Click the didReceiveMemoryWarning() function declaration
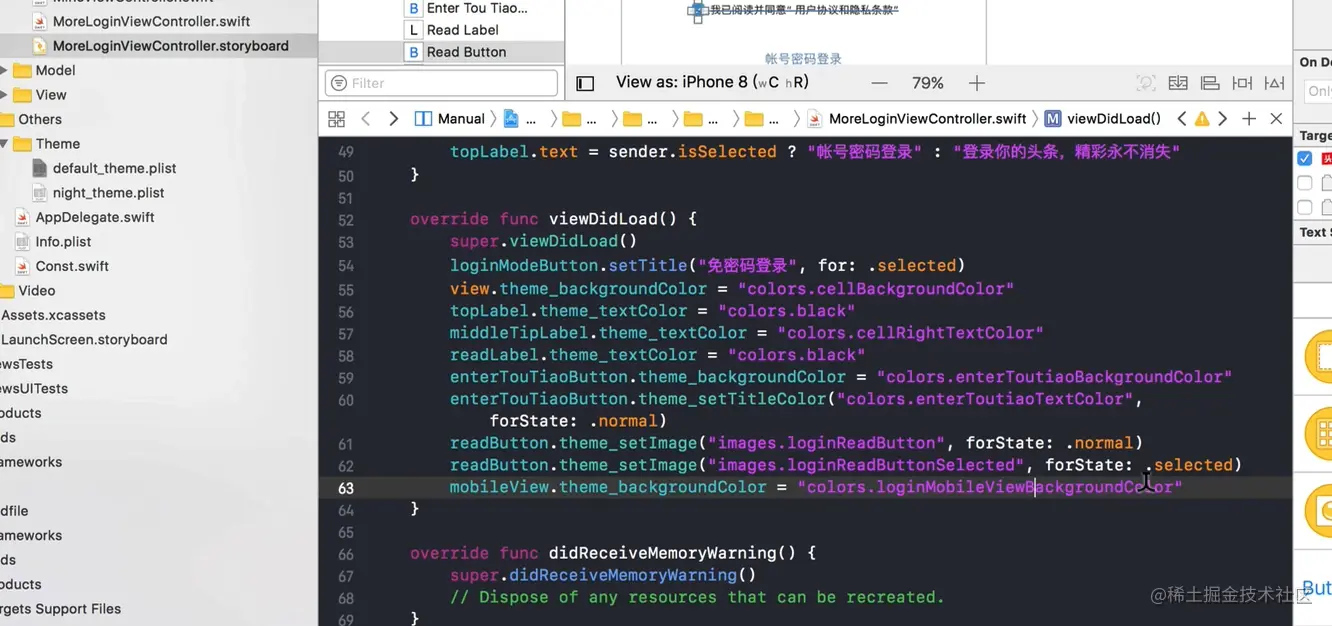The height and width of the screenshot is (626, 1332). [x=613, y=553]
